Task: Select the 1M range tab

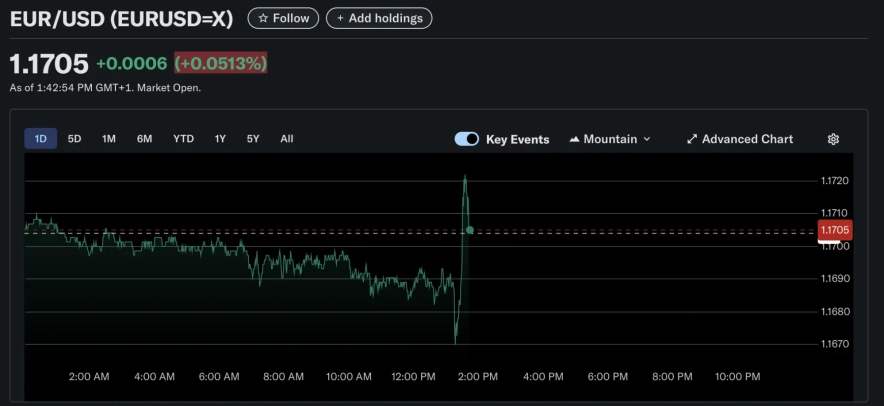Action: point(109,139)
